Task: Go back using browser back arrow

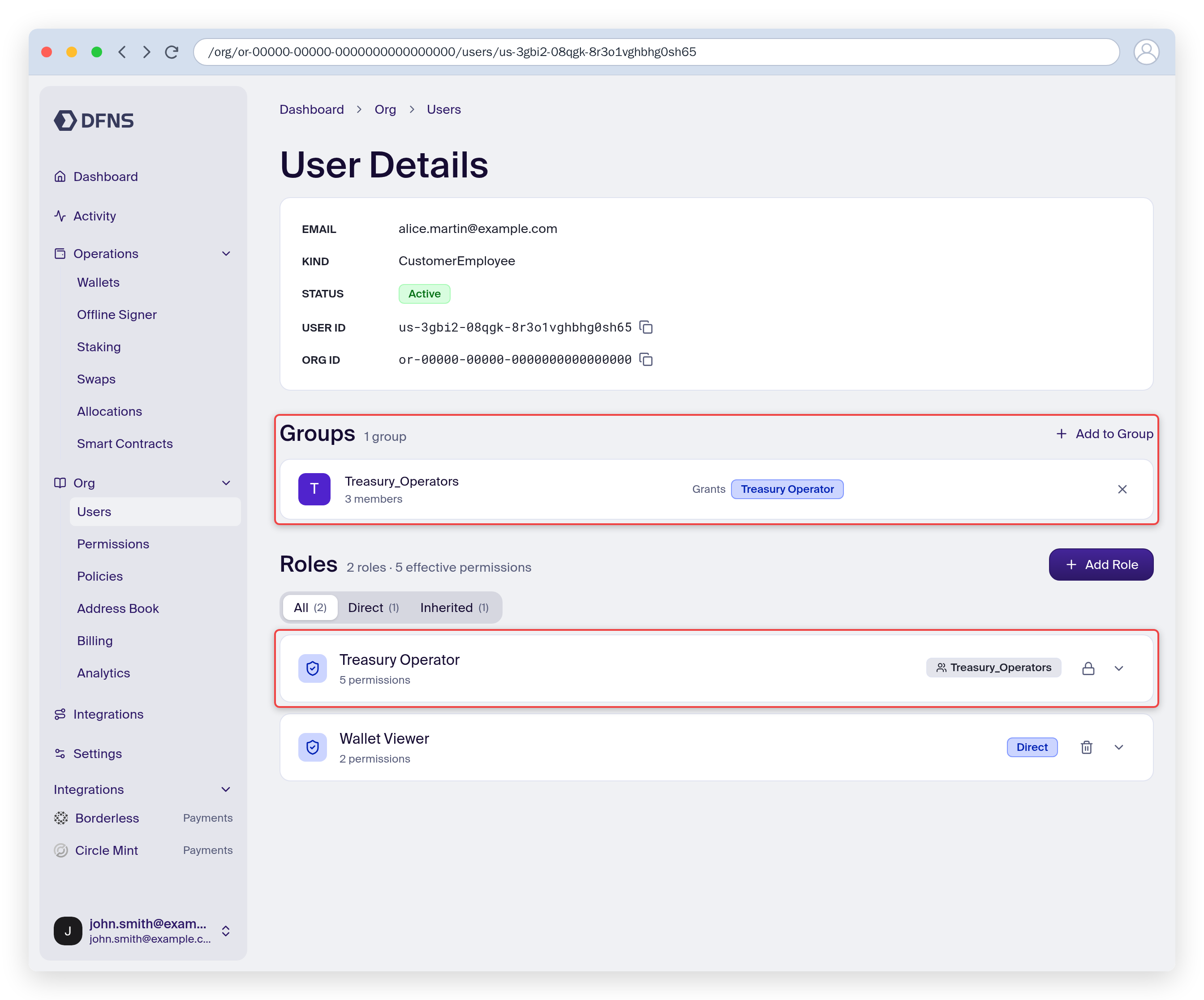Action: point(122,52)
